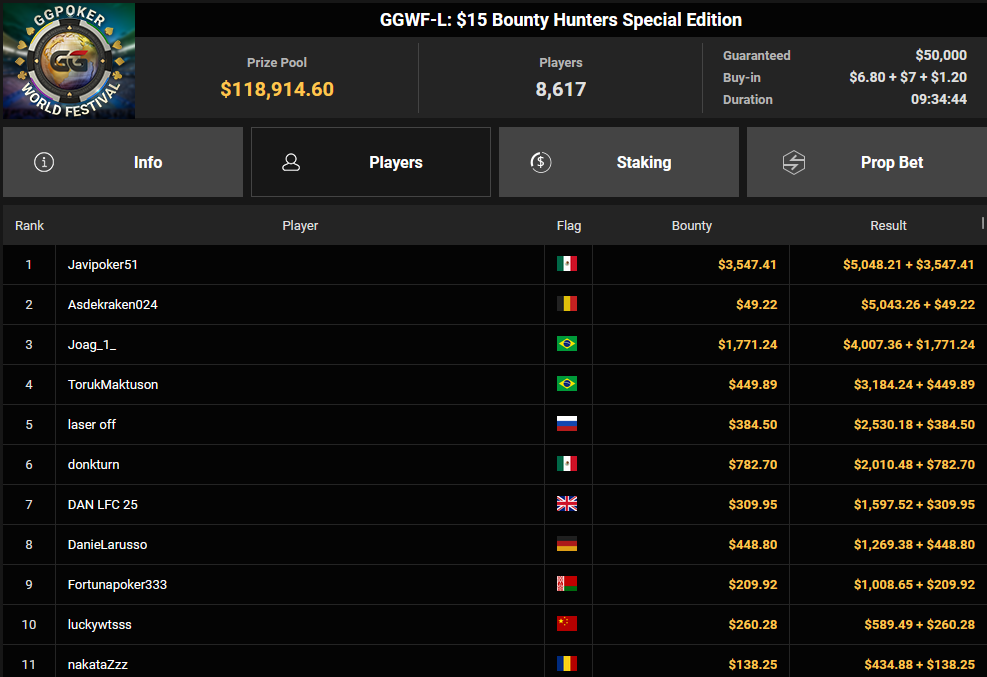Switch to the Players tab

pyautogui.click(x=371, y=162)
